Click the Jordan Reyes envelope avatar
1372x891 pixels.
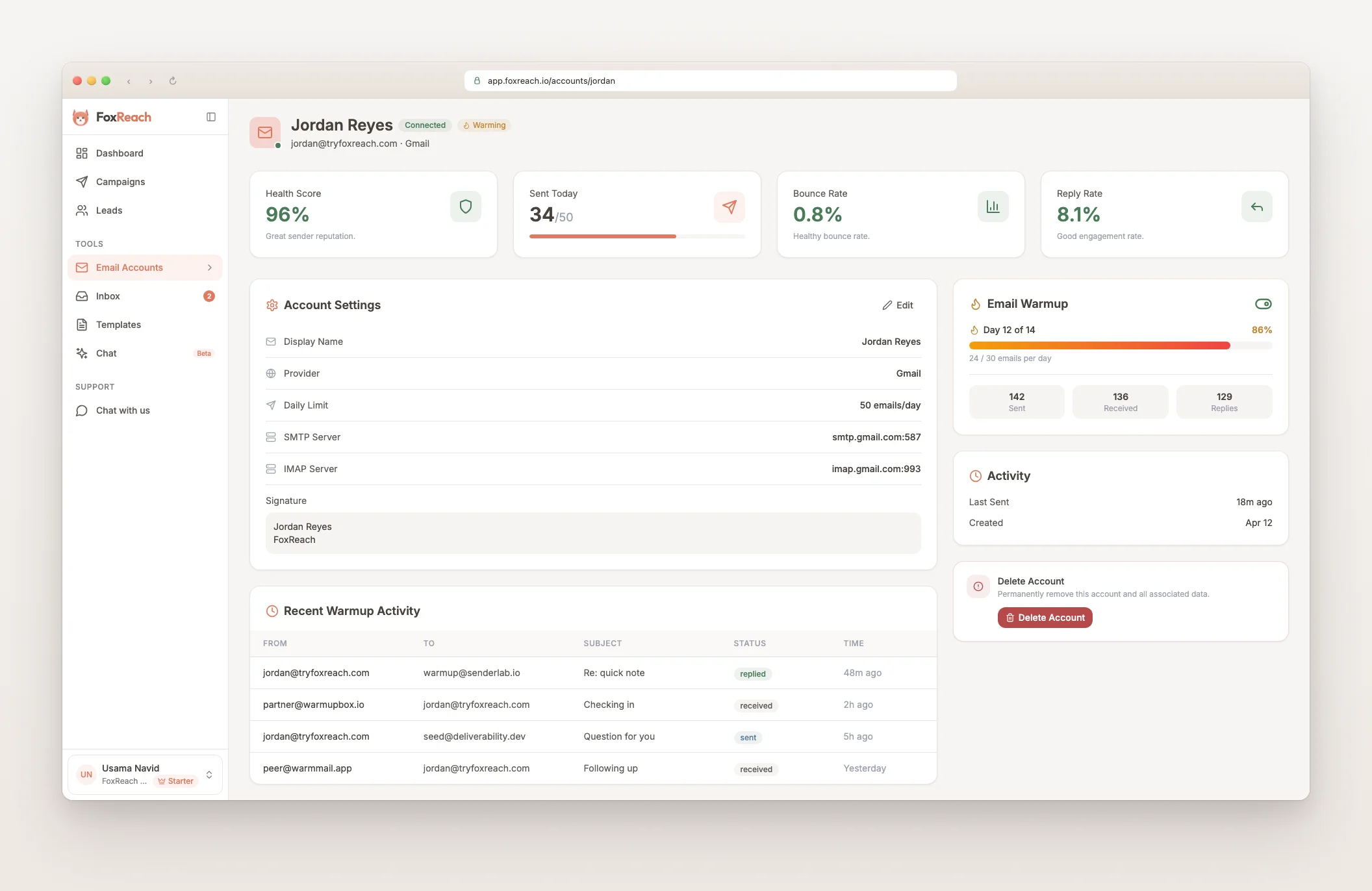click(x=265, y=132)
